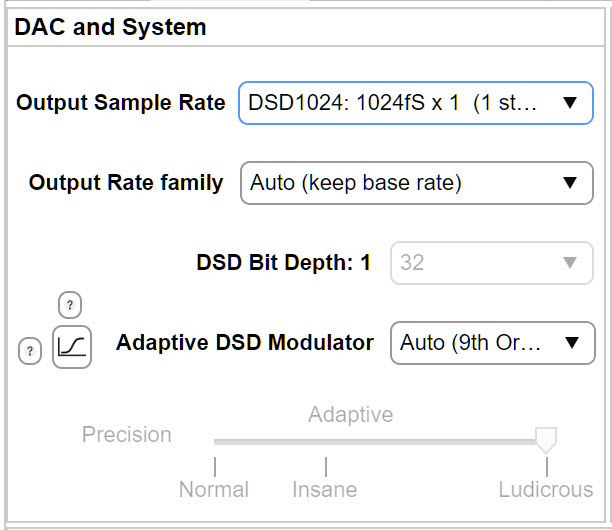Screen dimensions: 612x530
Task: Open the Adaptive DSD Modulator dropdown
Action: click(492, 343)
